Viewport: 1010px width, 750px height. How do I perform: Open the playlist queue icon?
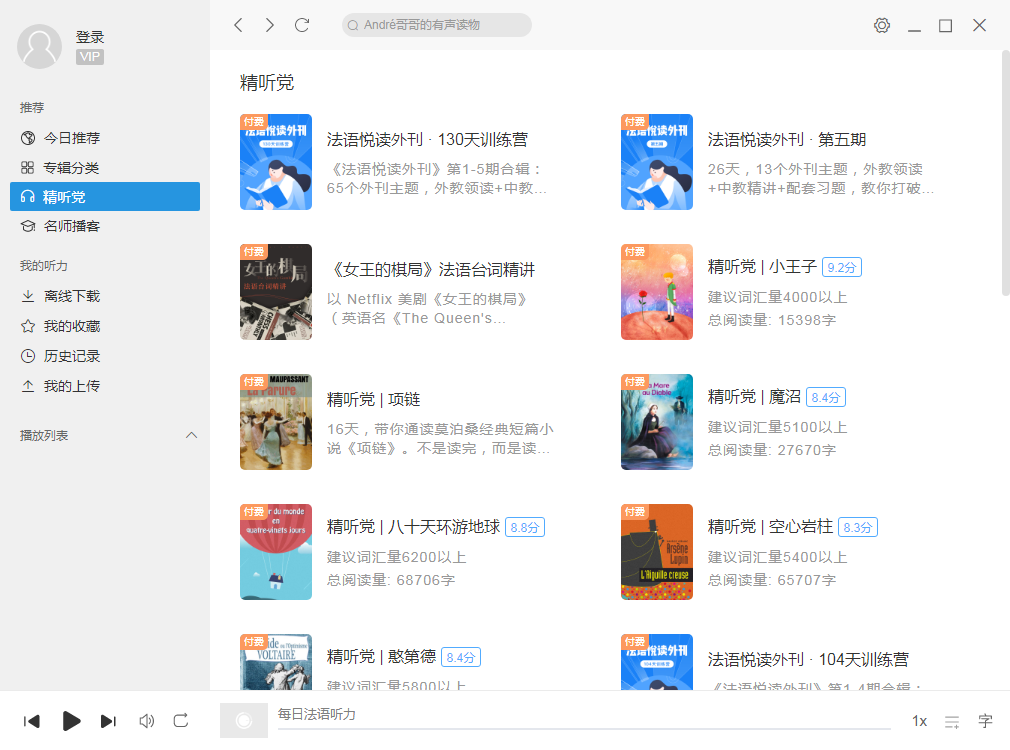[x=952, y=722]
